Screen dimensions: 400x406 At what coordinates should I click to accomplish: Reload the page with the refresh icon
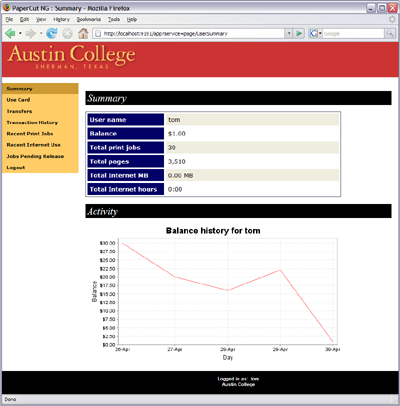coord(52,33)
